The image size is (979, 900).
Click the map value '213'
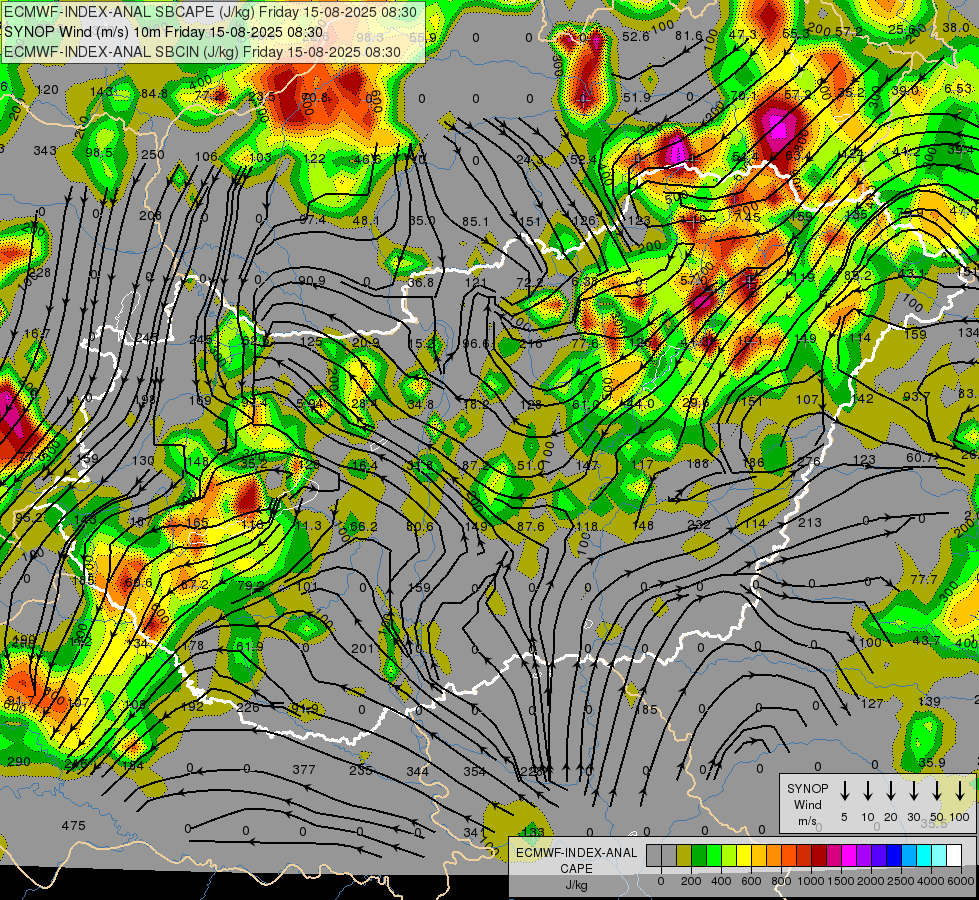point(810,522)
